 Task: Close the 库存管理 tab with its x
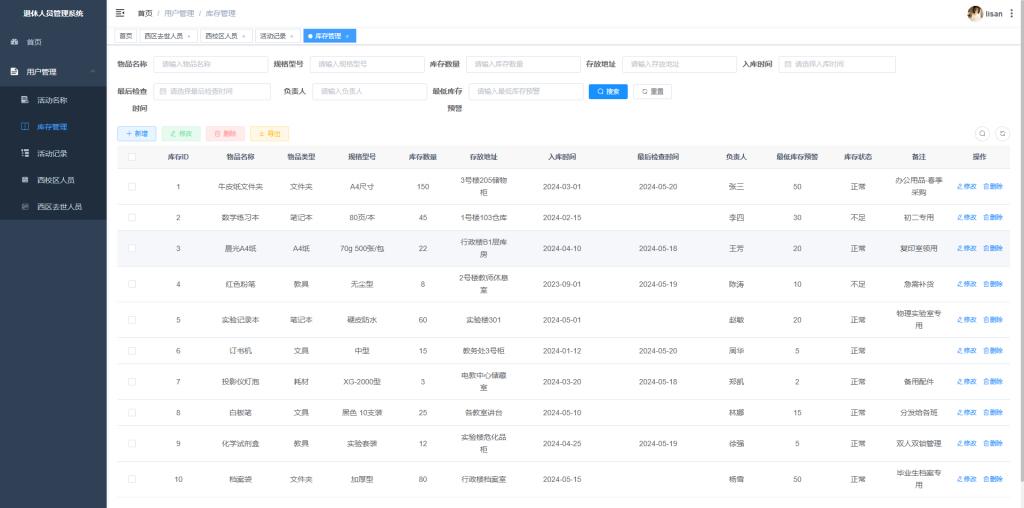[347, 36]
